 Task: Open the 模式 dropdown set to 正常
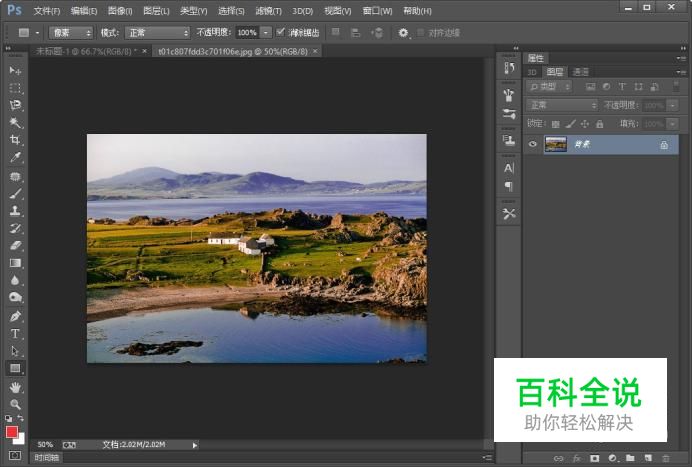click(x=157, y=32)
